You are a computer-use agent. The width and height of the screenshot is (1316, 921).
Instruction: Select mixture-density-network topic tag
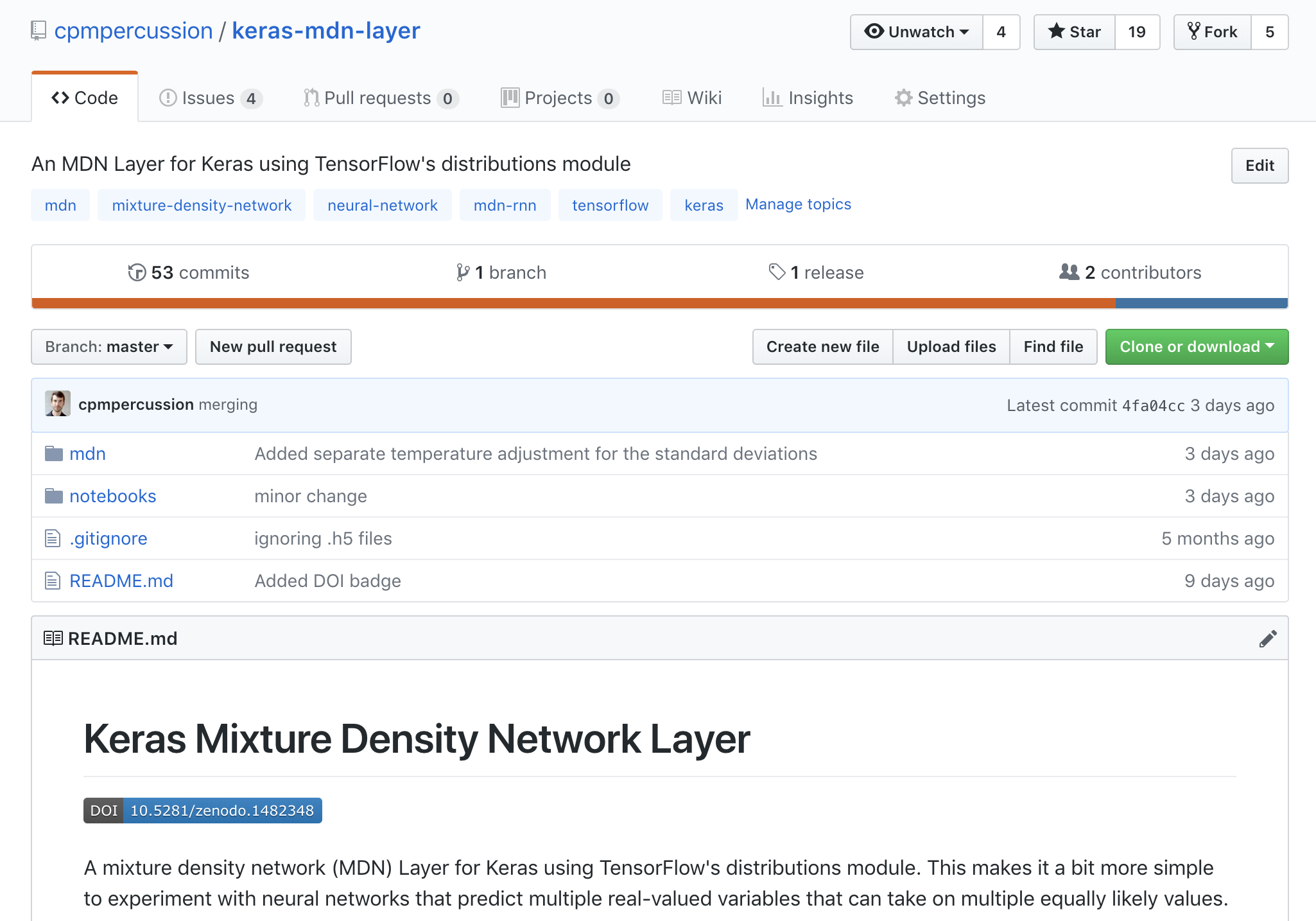(202, 206)
